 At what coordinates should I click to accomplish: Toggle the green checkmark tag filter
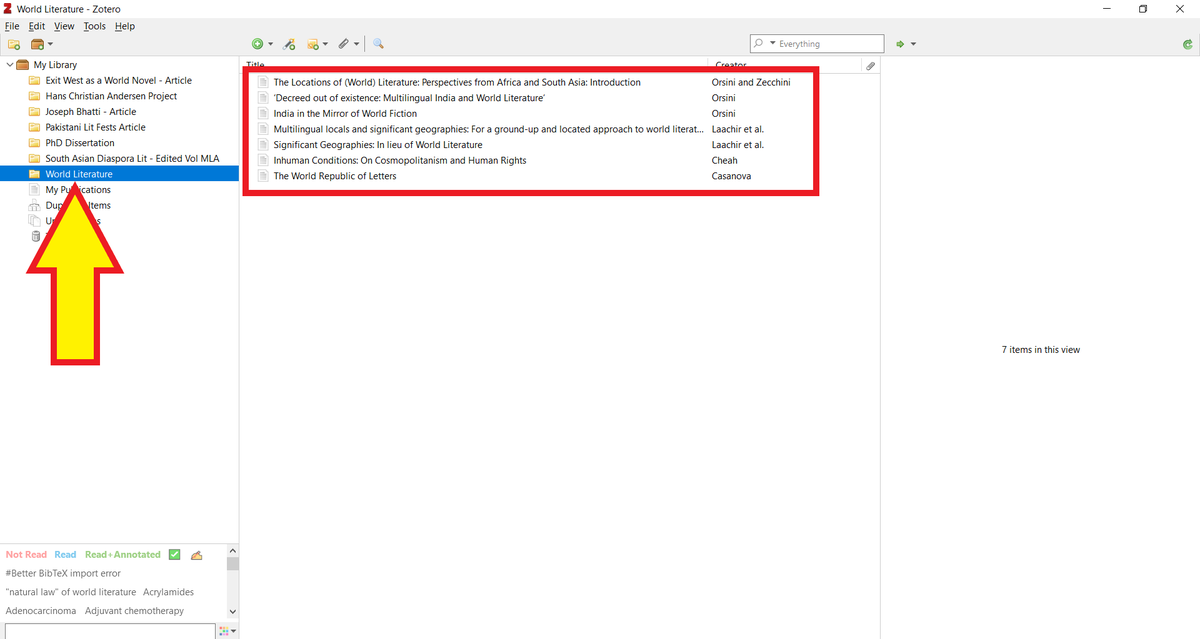click(x=174, y=554)
